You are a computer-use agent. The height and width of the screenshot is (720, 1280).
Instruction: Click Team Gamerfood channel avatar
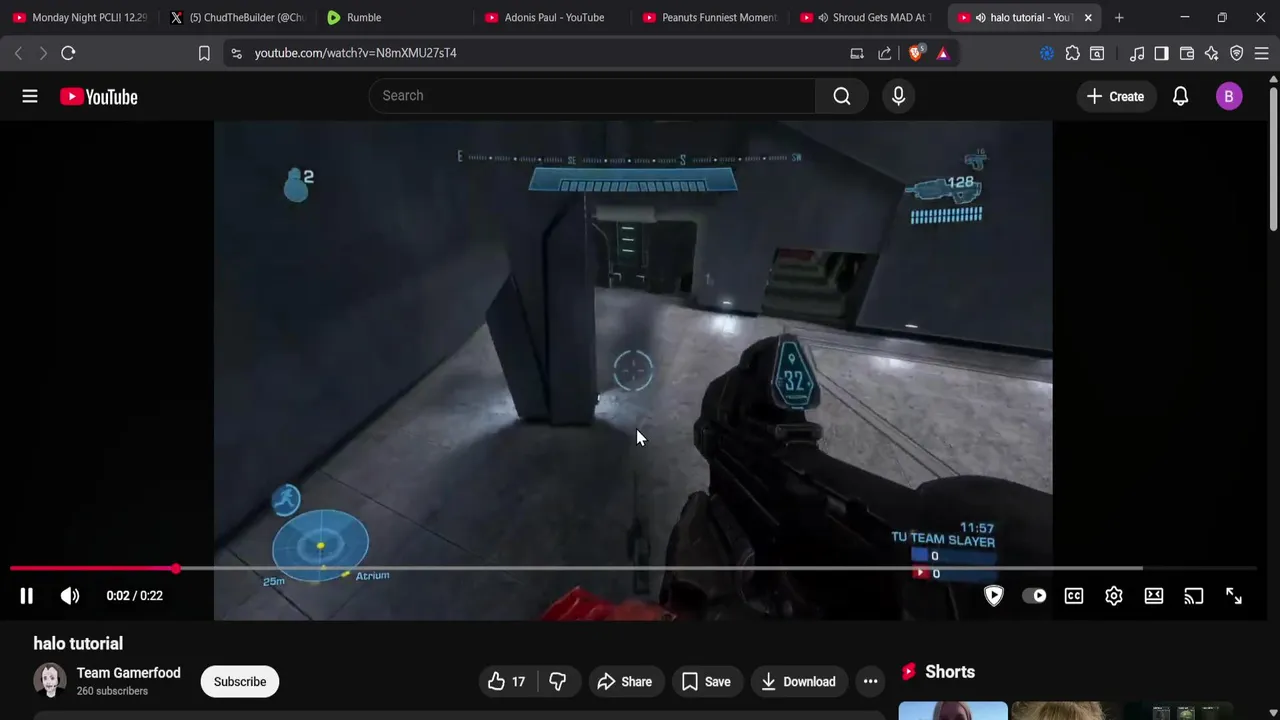click(x=50, y=681)
